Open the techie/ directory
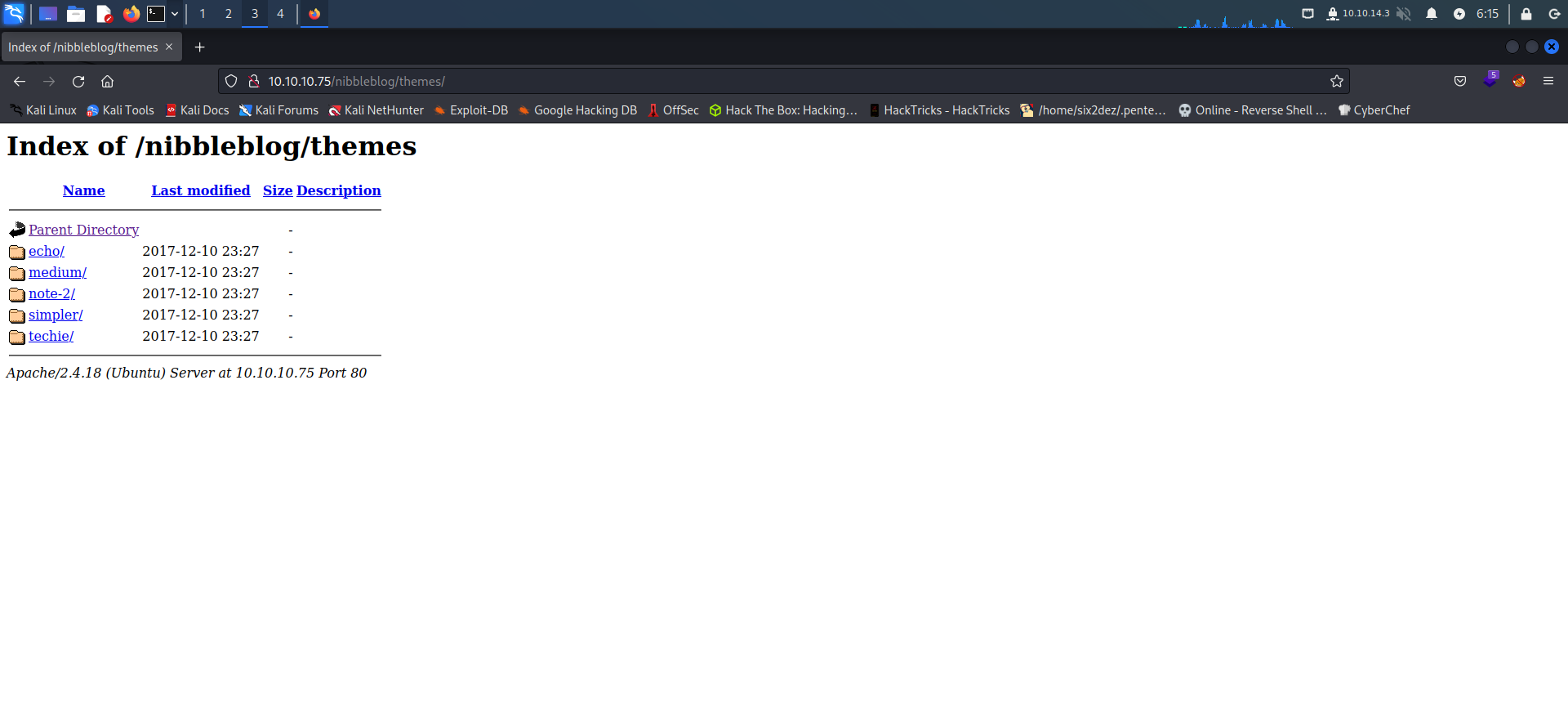 tap(51, 336)
